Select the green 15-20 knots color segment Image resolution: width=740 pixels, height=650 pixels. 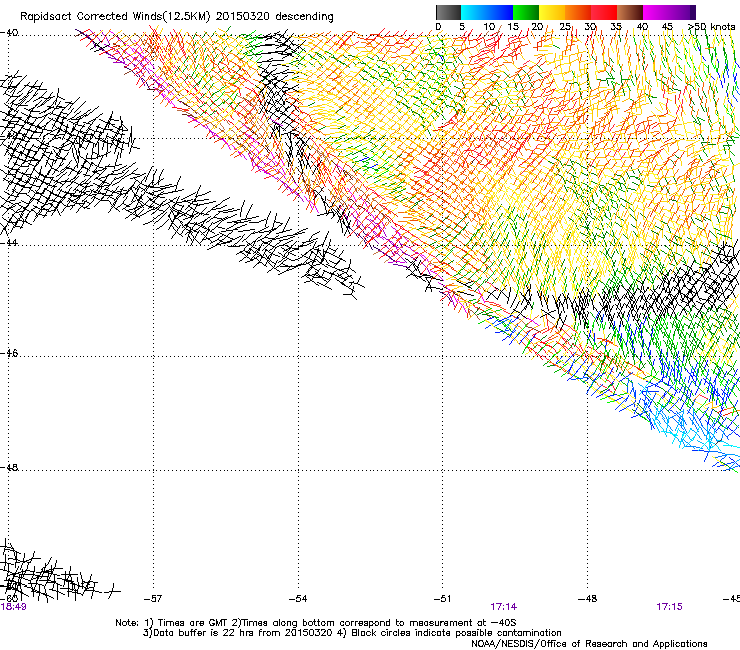click(x=526, y=12)
